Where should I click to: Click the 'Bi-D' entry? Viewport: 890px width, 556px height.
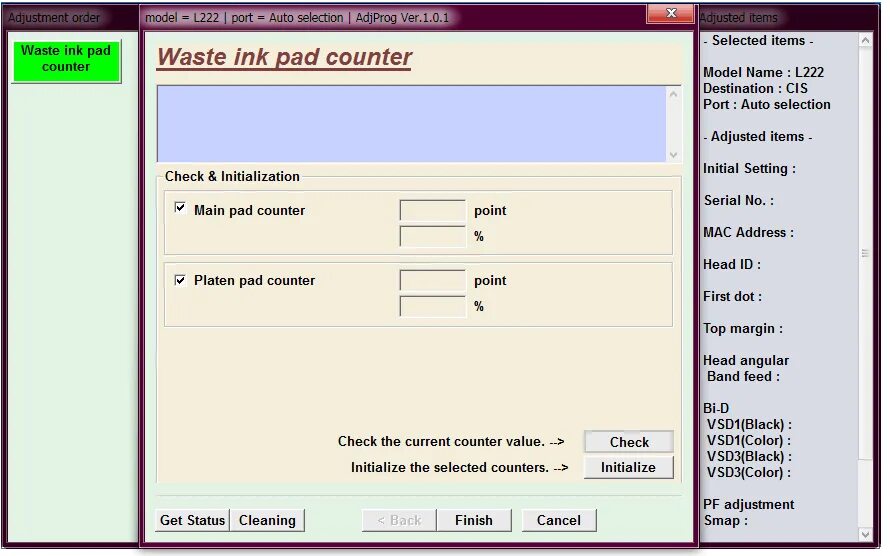pyautogui.click(x=716, y=408)
